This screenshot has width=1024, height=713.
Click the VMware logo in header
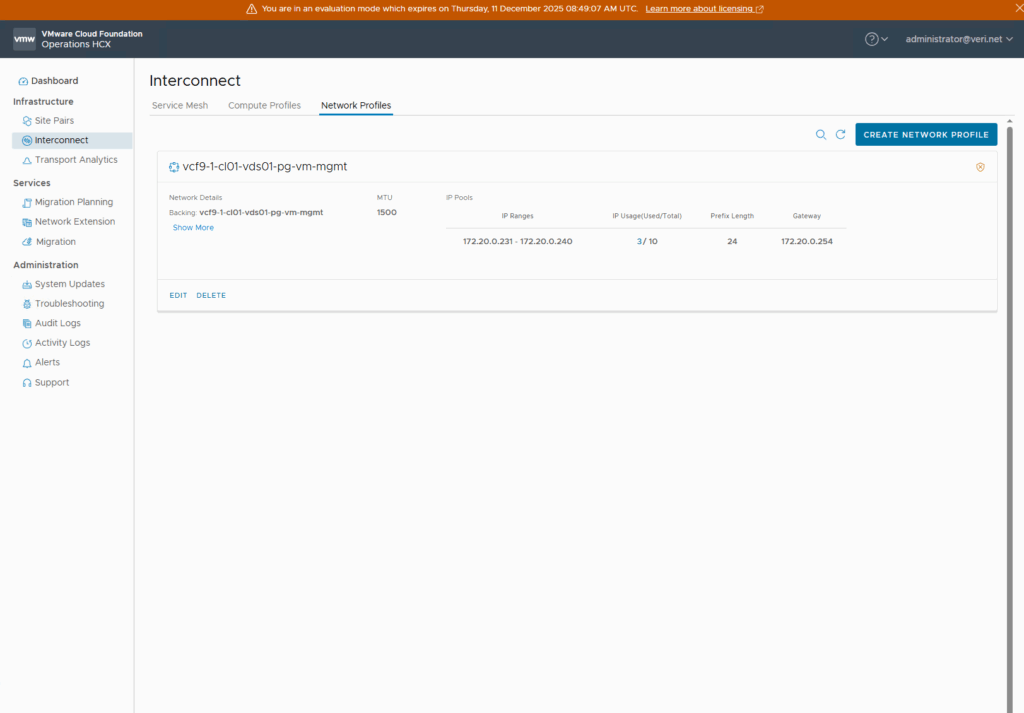click(24, 39)
